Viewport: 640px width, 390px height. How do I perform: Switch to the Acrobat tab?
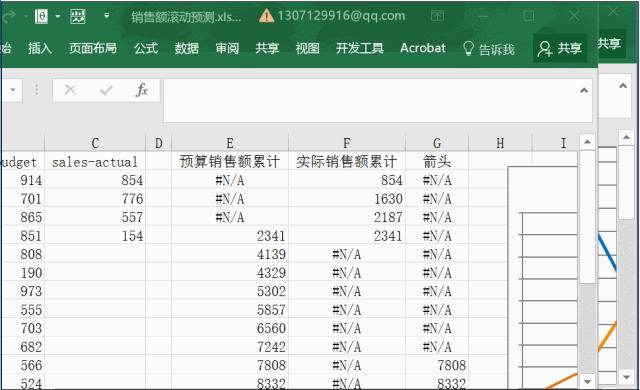(x=422, y=48)
